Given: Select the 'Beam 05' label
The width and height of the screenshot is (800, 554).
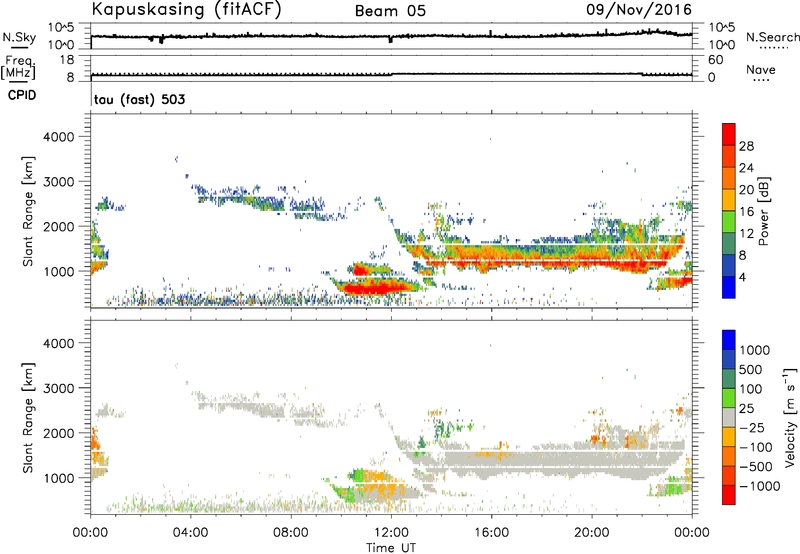Looking at the screenshot, I should tap(390, 11).
